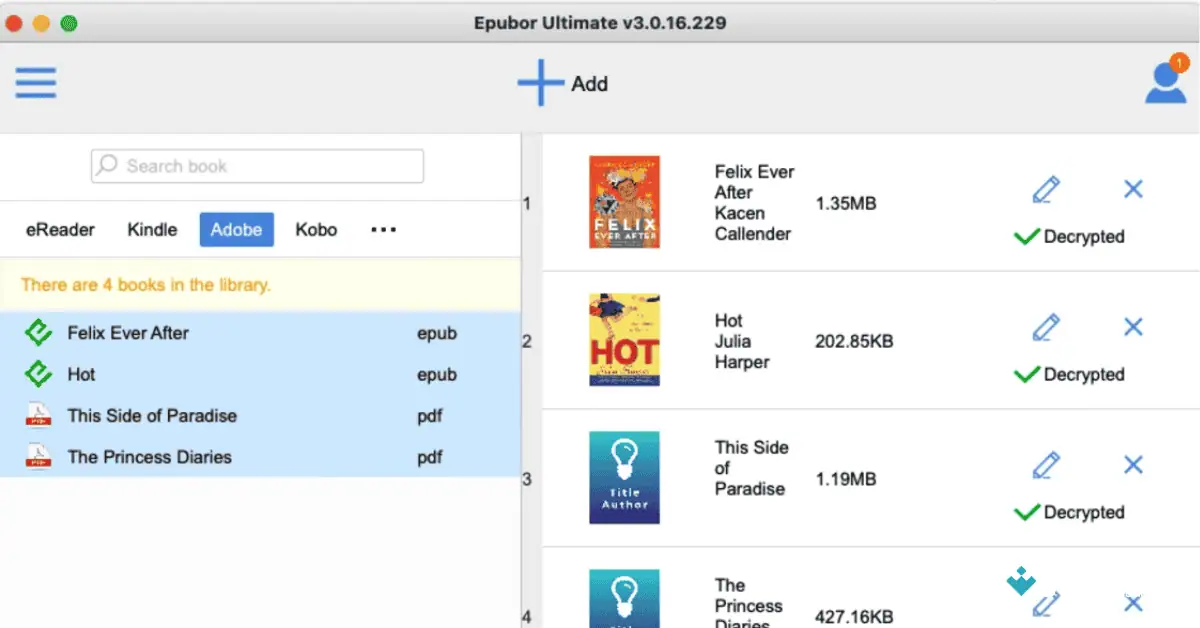Click the green epub icon beside Hot
1200x628 pixels.
(x=37, y=374)
